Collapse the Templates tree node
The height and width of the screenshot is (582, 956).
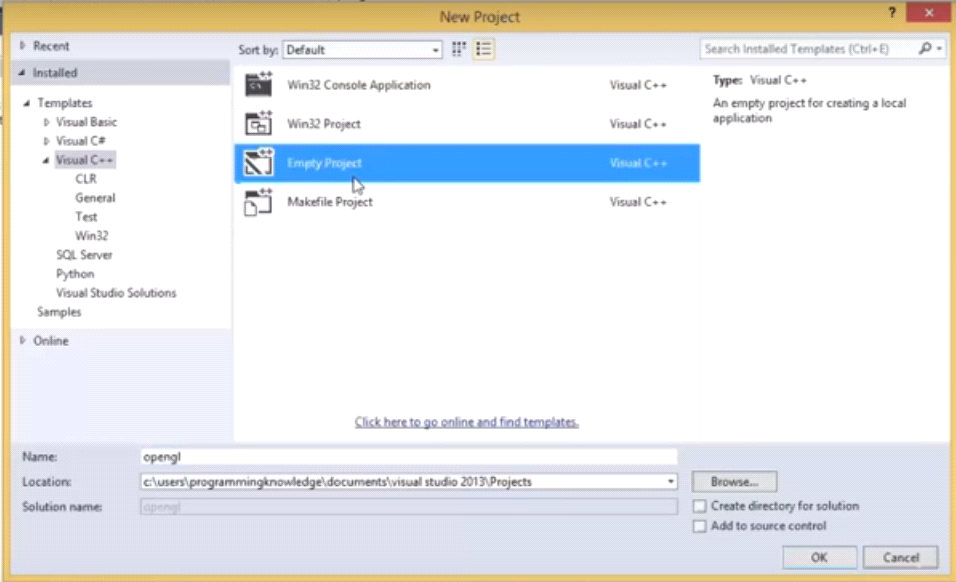point(27,103)
